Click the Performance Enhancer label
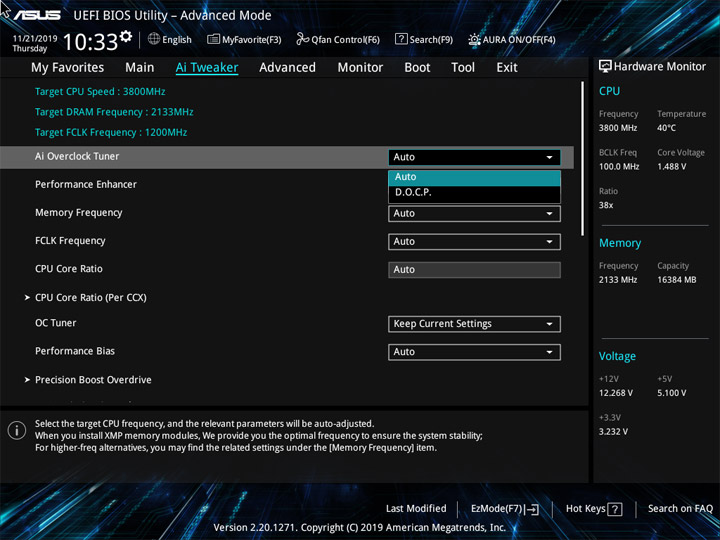The height and width of the screenshot is (540, 720). click(x=86, y=185)
